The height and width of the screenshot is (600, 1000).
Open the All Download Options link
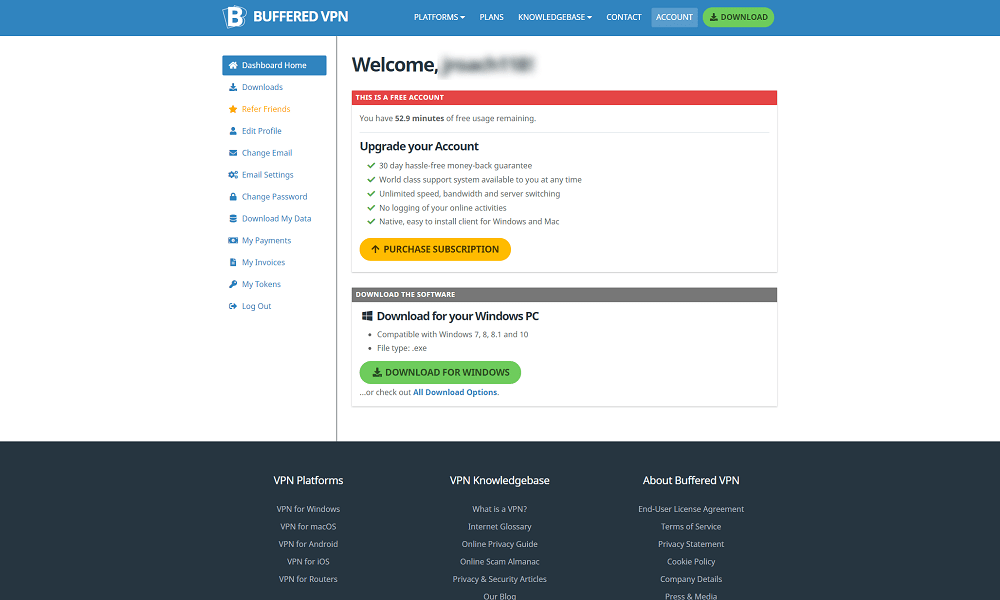455,392
